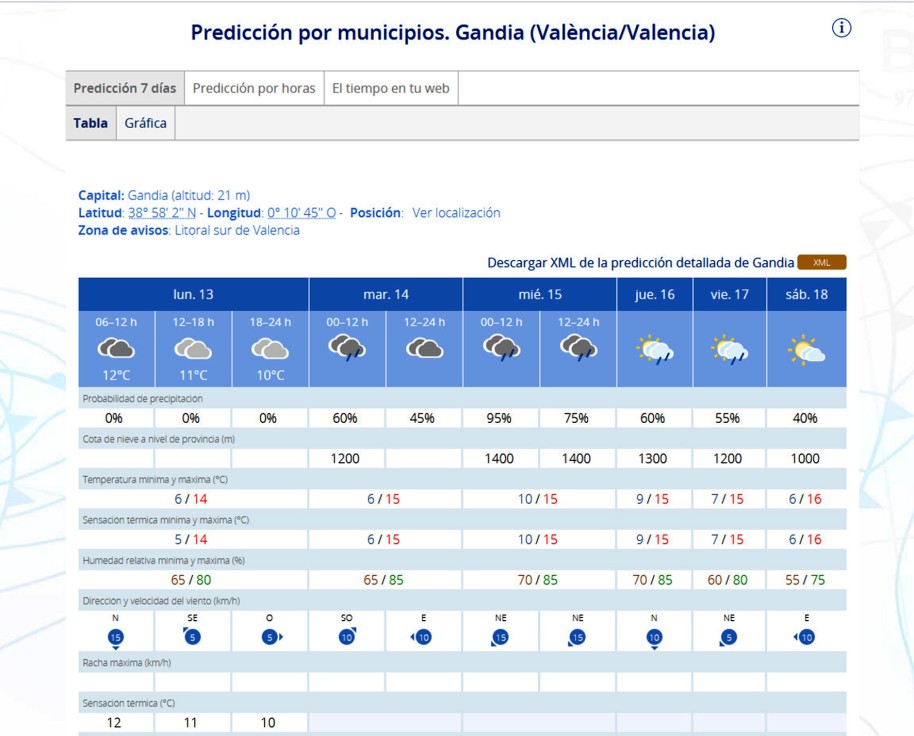Click mié. 15 00–12 h NE wind icon
This screenshot has width=914, height=736.
click(x=500, y=638)
